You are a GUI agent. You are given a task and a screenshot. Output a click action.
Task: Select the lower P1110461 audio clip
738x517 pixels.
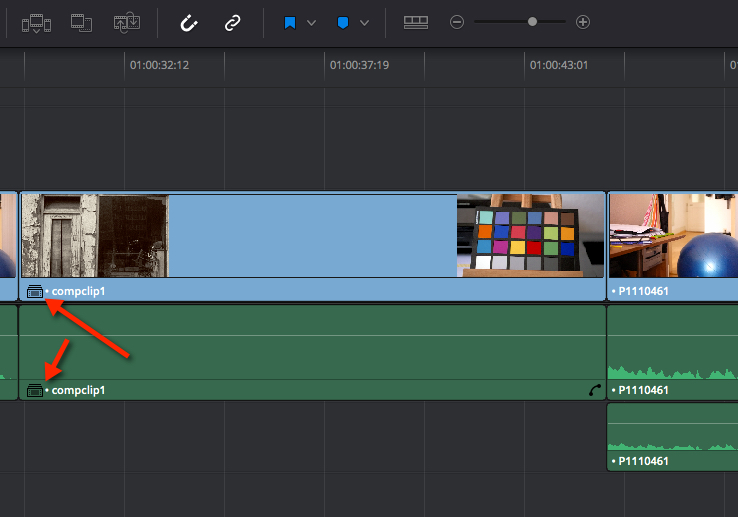672,436
